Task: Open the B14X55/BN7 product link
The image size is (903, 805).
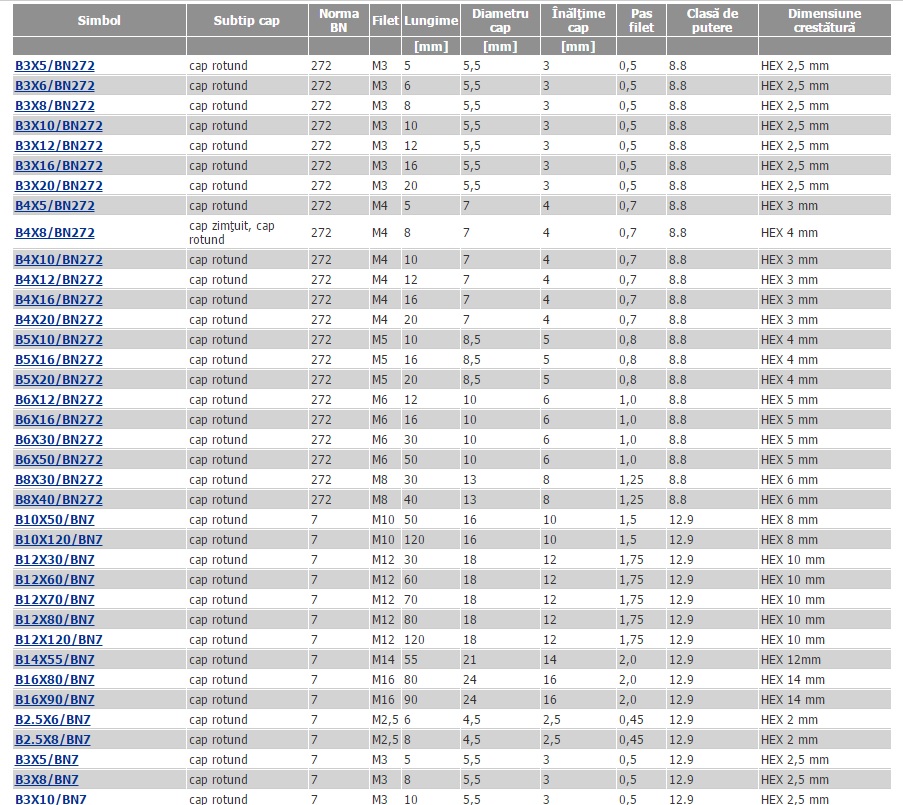Action: [x=55, y=660]
